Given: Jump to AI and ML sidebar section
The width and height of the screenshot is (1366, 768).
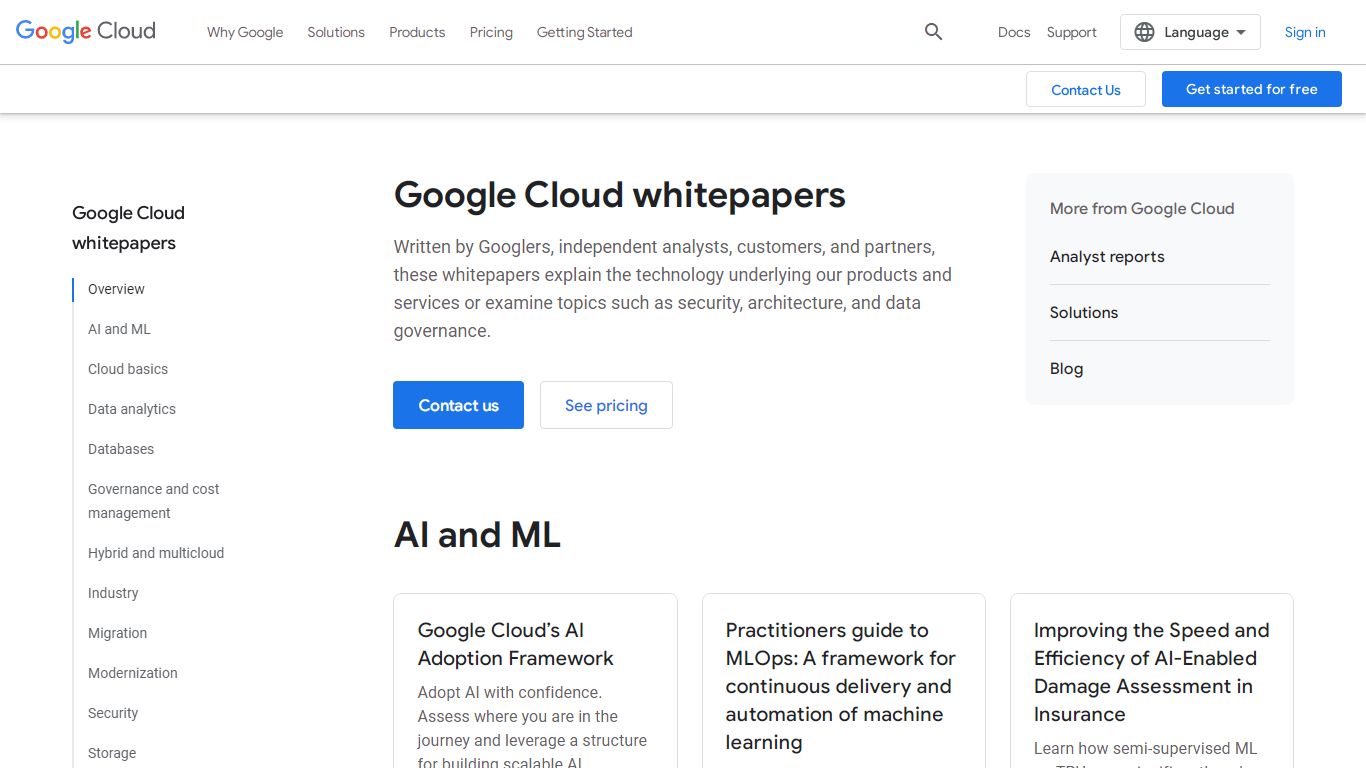Looking at the screenshot, I should (x=119, y=329).
